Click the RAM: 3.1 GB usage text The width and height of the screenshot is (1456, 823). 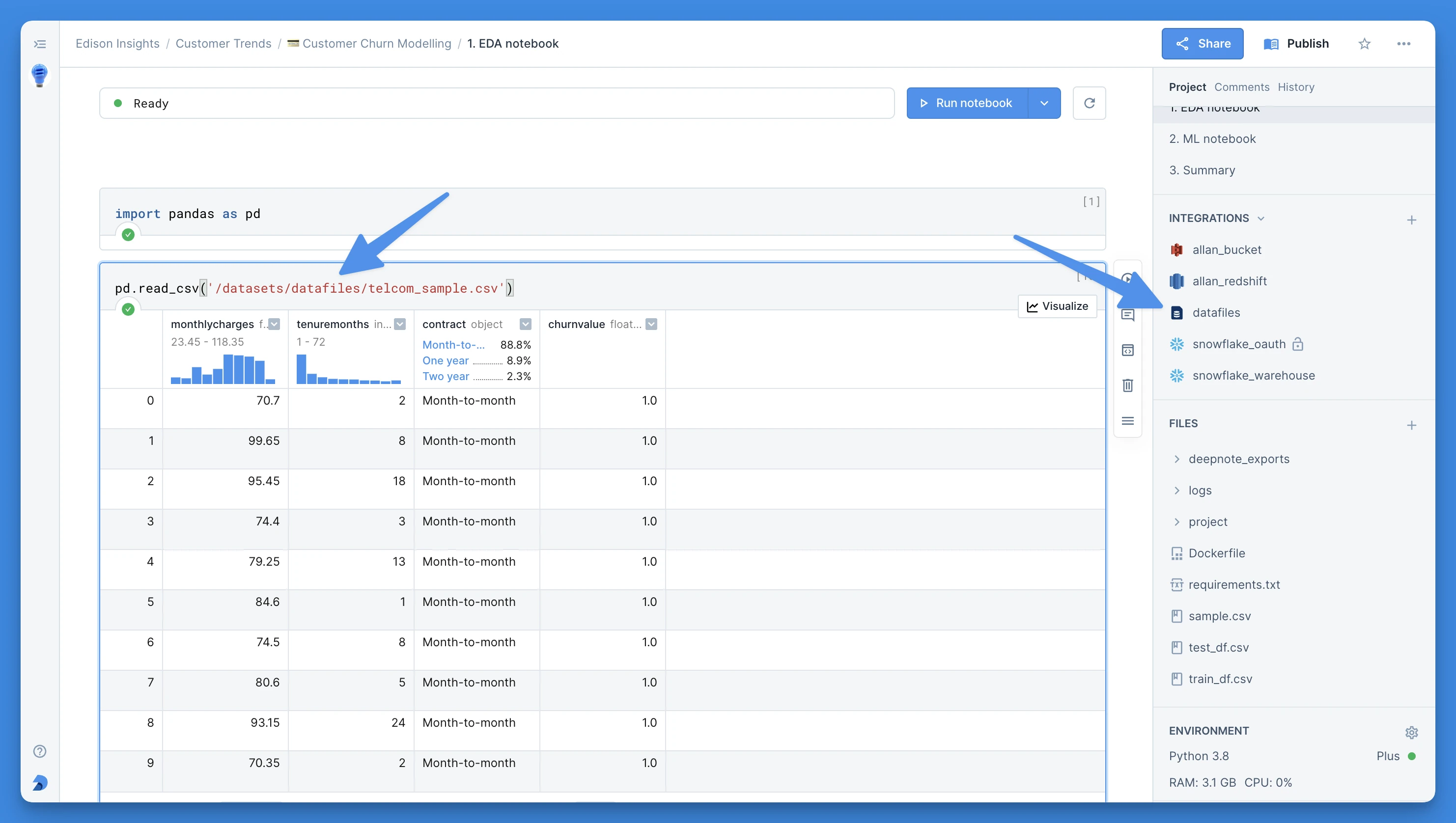(x=1202, y=783)
